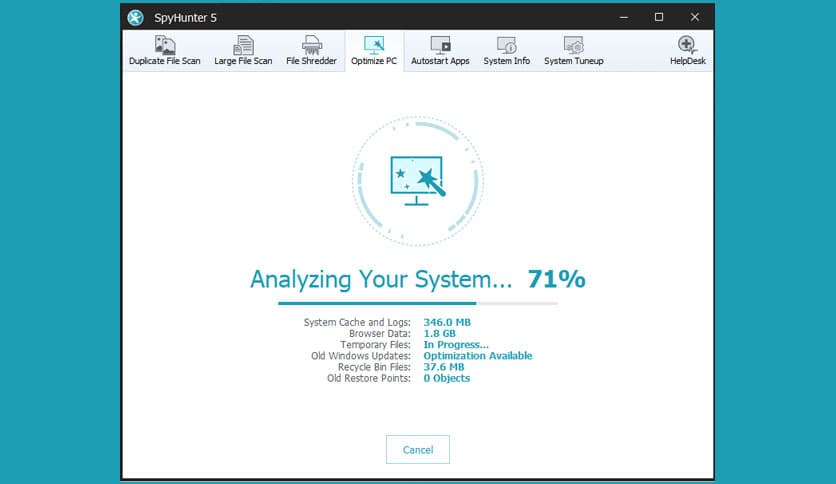Click the 'Temporary Files:' label
Screen dimensions: 836x484
coord(375,344)
